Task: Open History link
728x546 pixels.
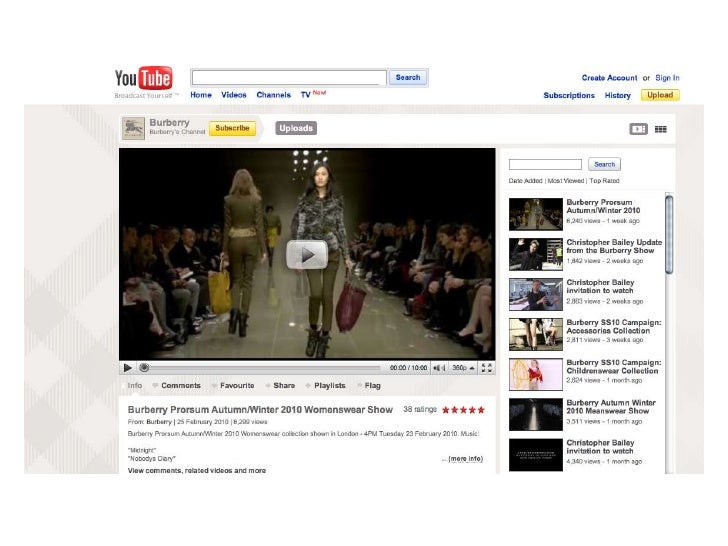Action: tap(618, 95)
